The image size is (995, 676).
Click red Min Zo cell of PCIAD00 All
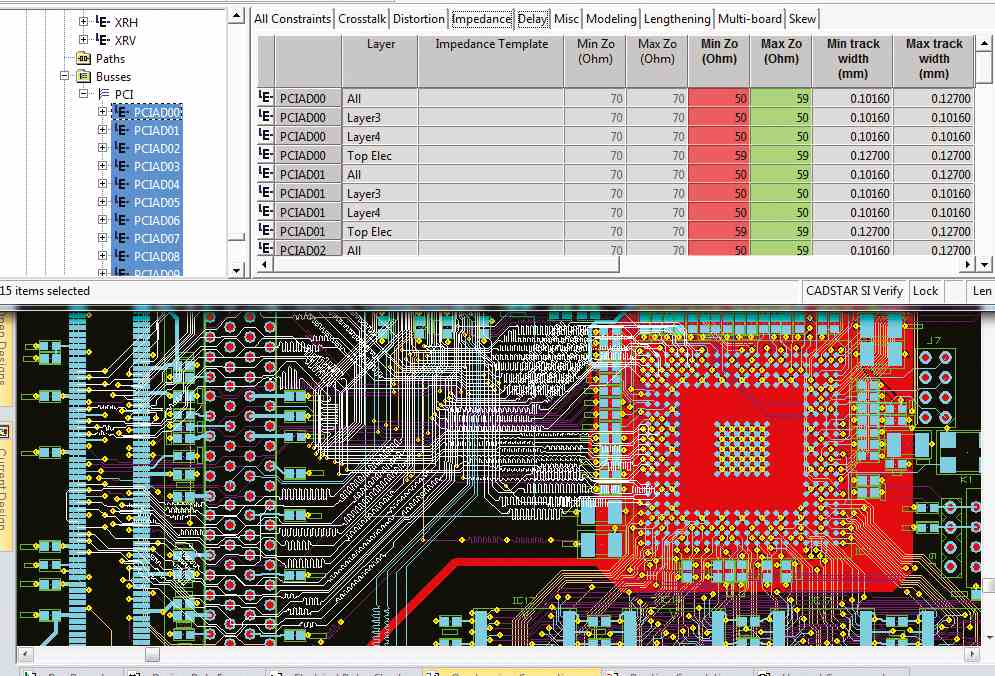pos(719,98)
